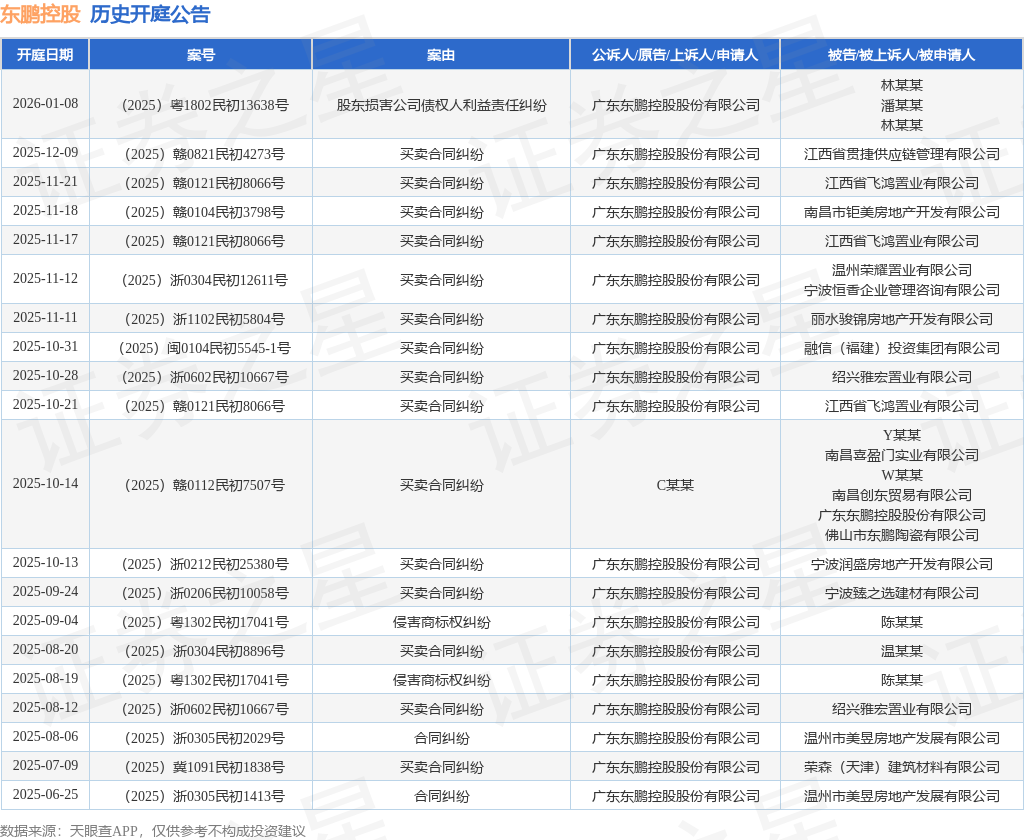Click plaintiff C某某
This screenshot has height=840, width=1024.
675,485
